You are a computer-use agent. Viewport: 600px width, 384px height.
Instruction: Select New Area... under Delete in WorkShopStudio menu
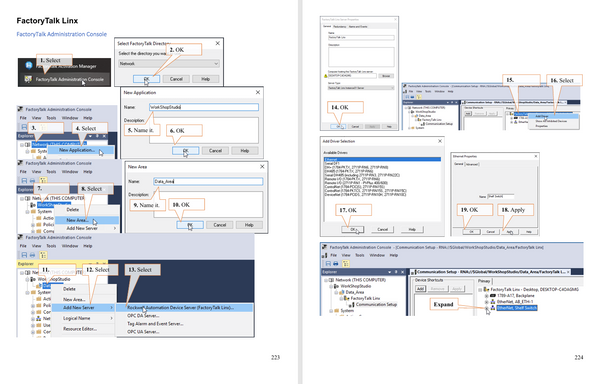[x=87, y=220]
